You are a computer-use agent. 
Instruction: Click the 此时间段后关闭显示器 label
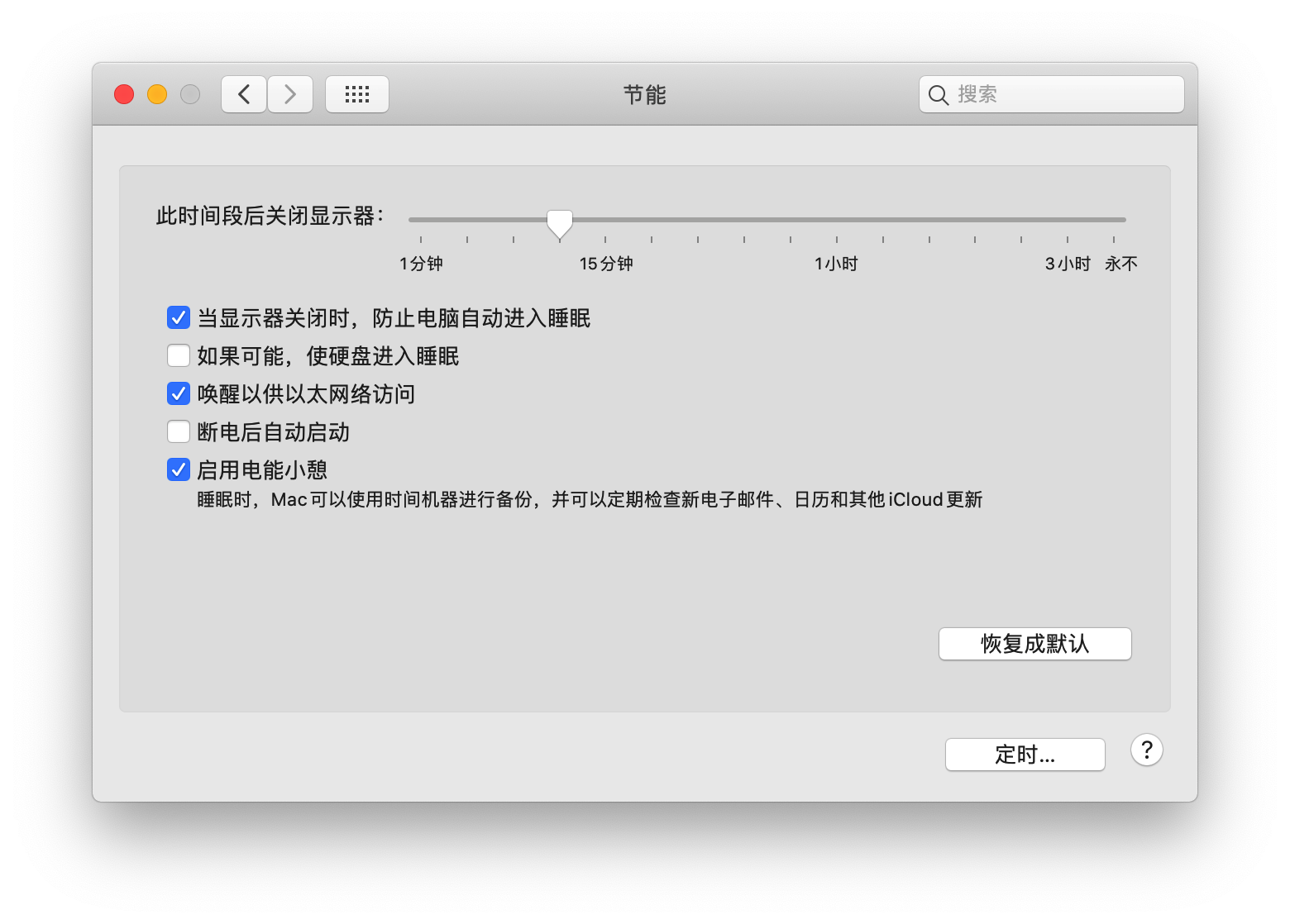coord(270,216)
